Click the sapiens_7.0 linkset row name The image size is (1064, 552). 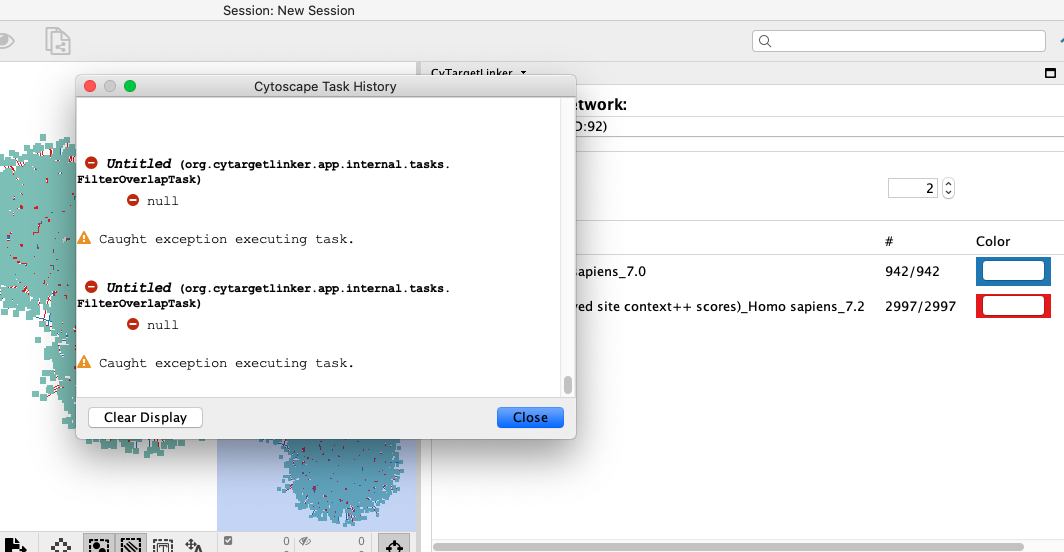tap(609, 272)
